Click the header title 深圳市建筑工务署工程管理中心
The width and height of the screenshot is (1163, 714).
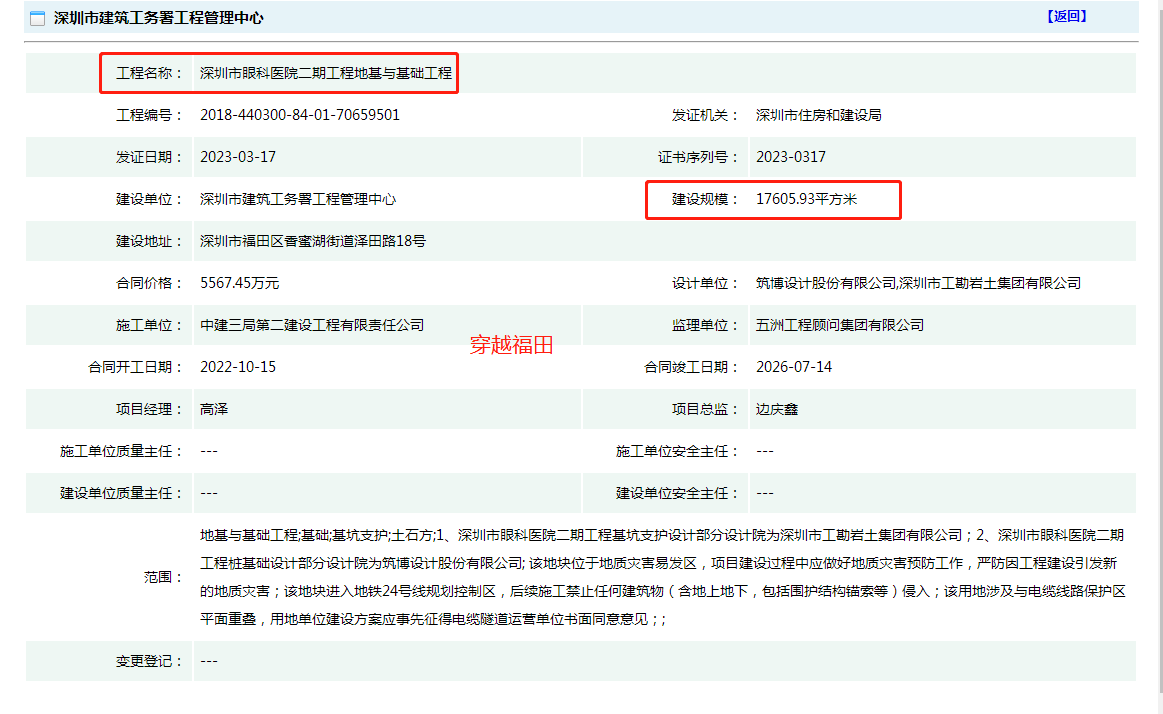(x=158, y=19)
